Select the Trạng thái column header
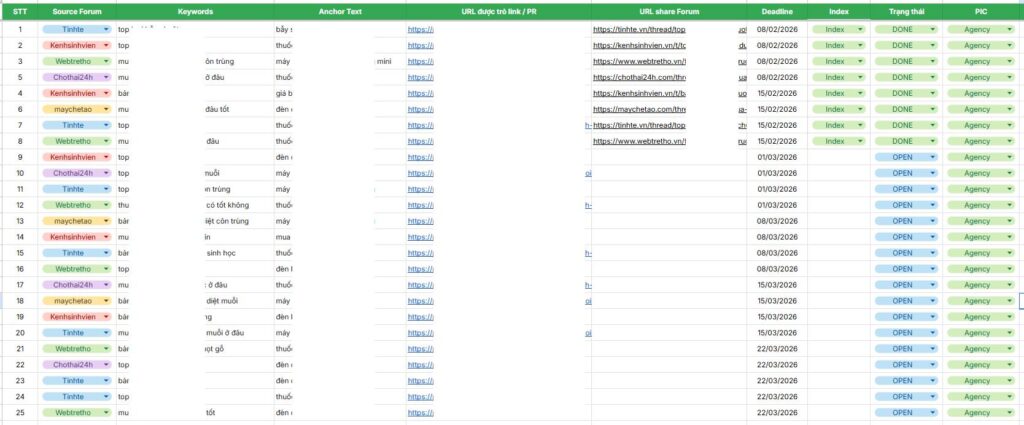 pos(906,12)
